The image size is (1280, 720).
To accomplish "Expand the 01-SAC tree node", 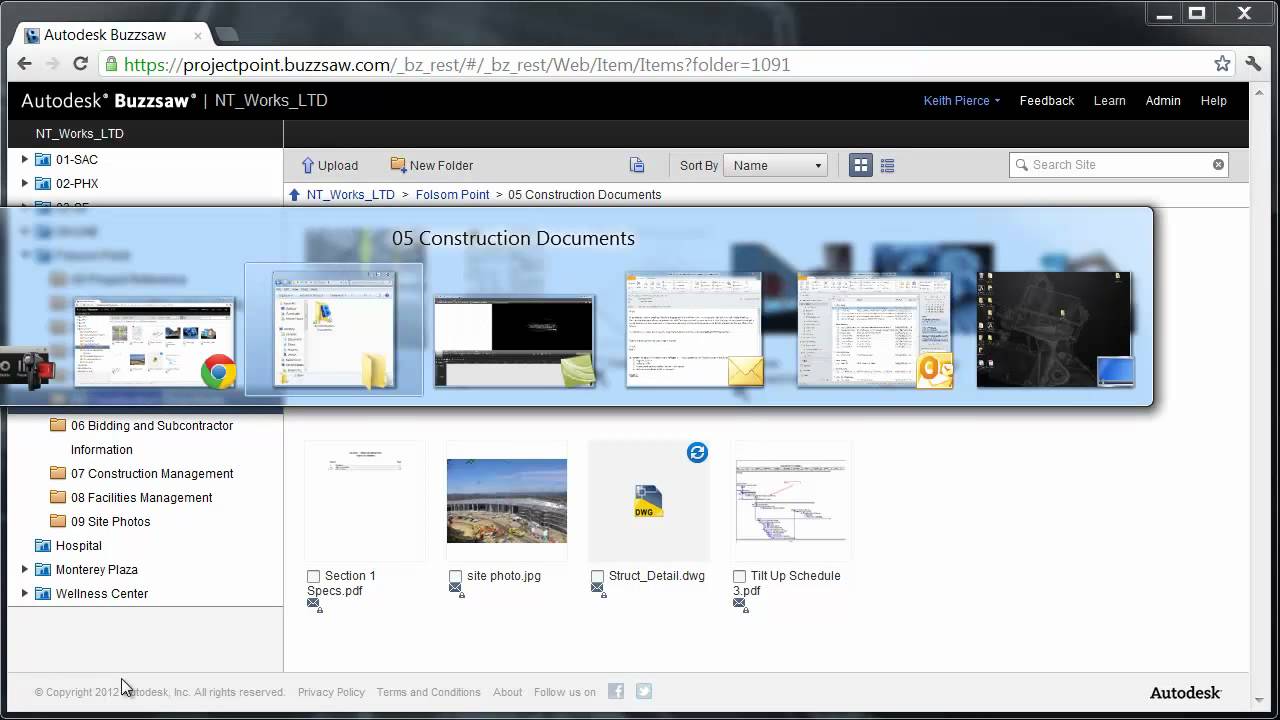I will point(25,159).
